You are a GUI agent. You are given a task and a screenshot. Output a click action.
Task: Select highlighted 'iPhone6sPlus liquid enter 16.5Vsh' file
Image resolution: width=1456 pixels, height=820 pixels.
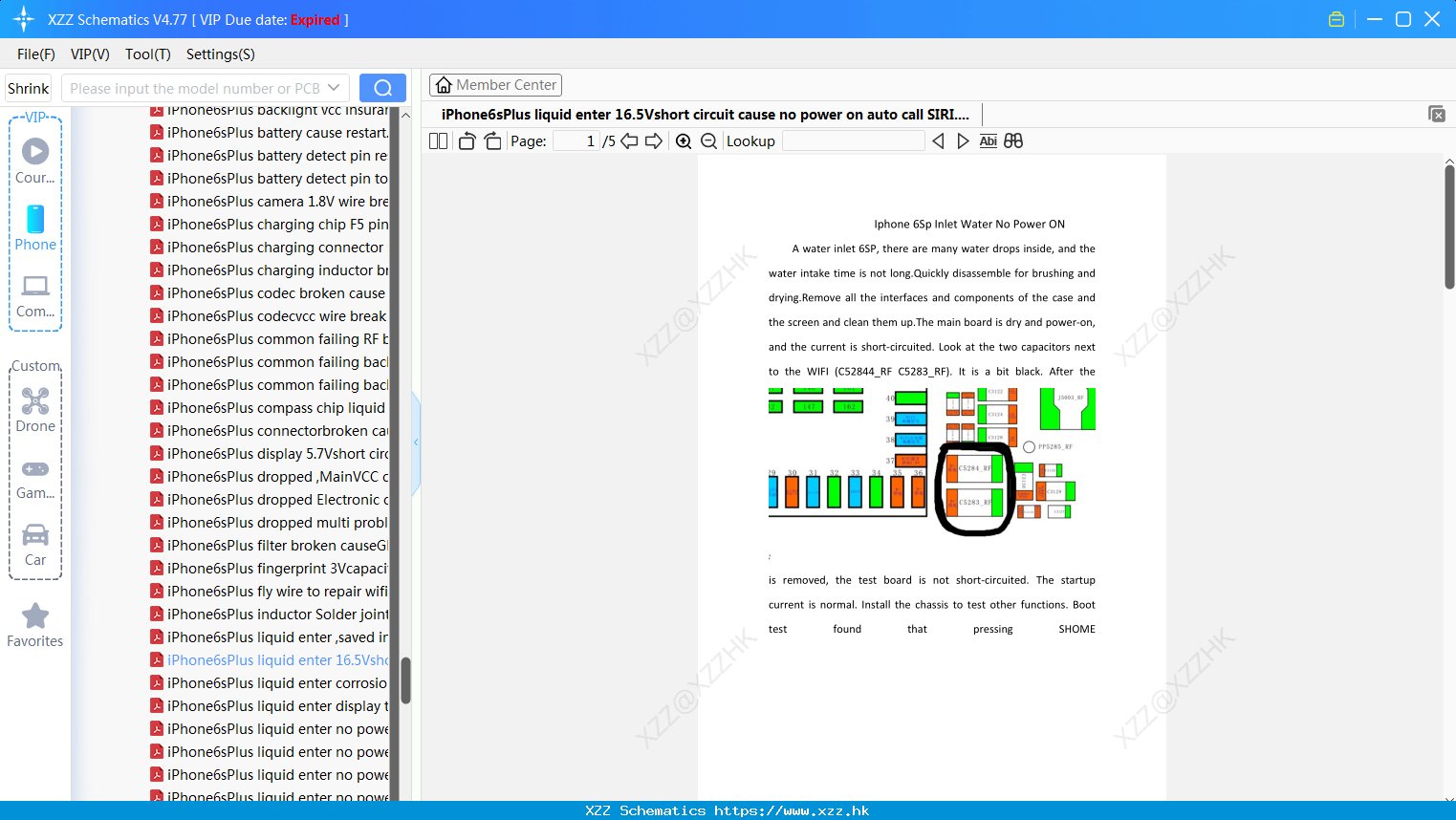click(x=270, y=660)
